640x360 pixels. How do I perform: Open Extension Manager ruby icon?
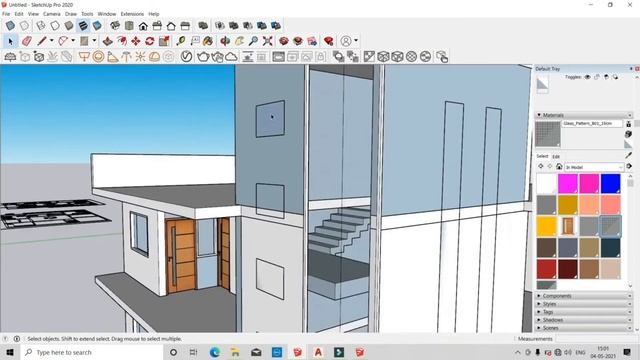pos(329,41)
